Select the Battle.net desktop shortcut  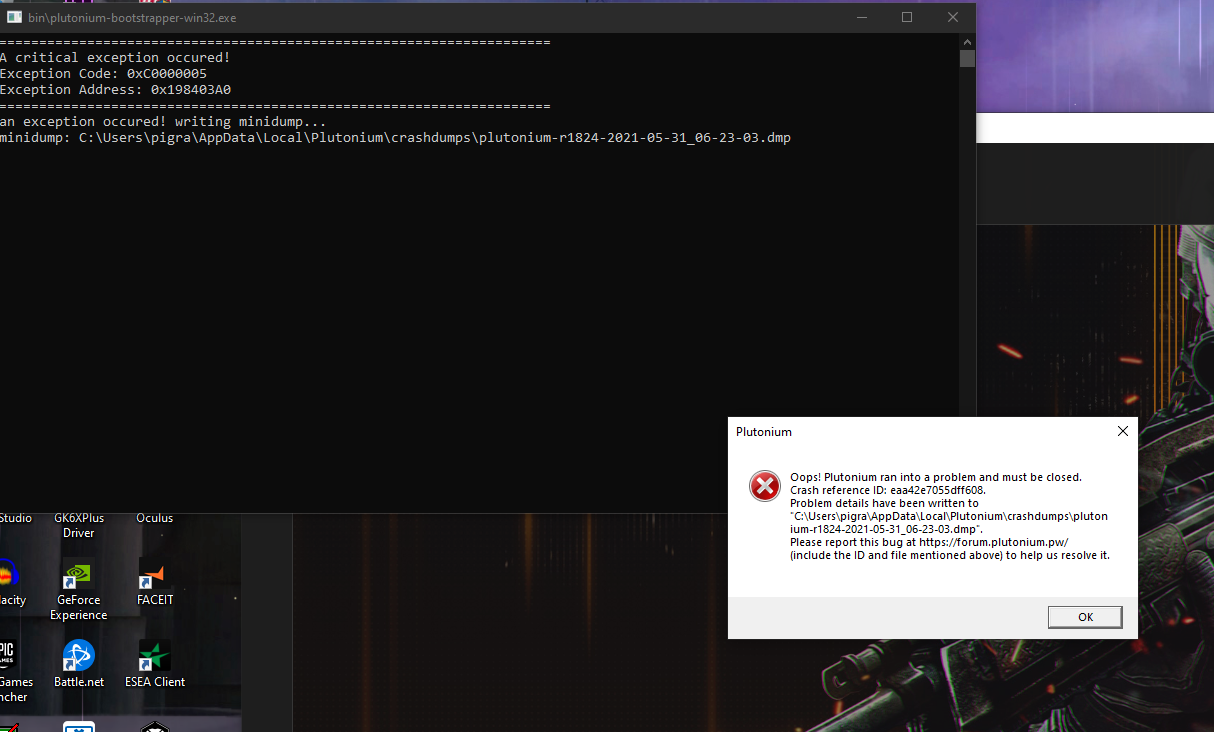[78, 657]
